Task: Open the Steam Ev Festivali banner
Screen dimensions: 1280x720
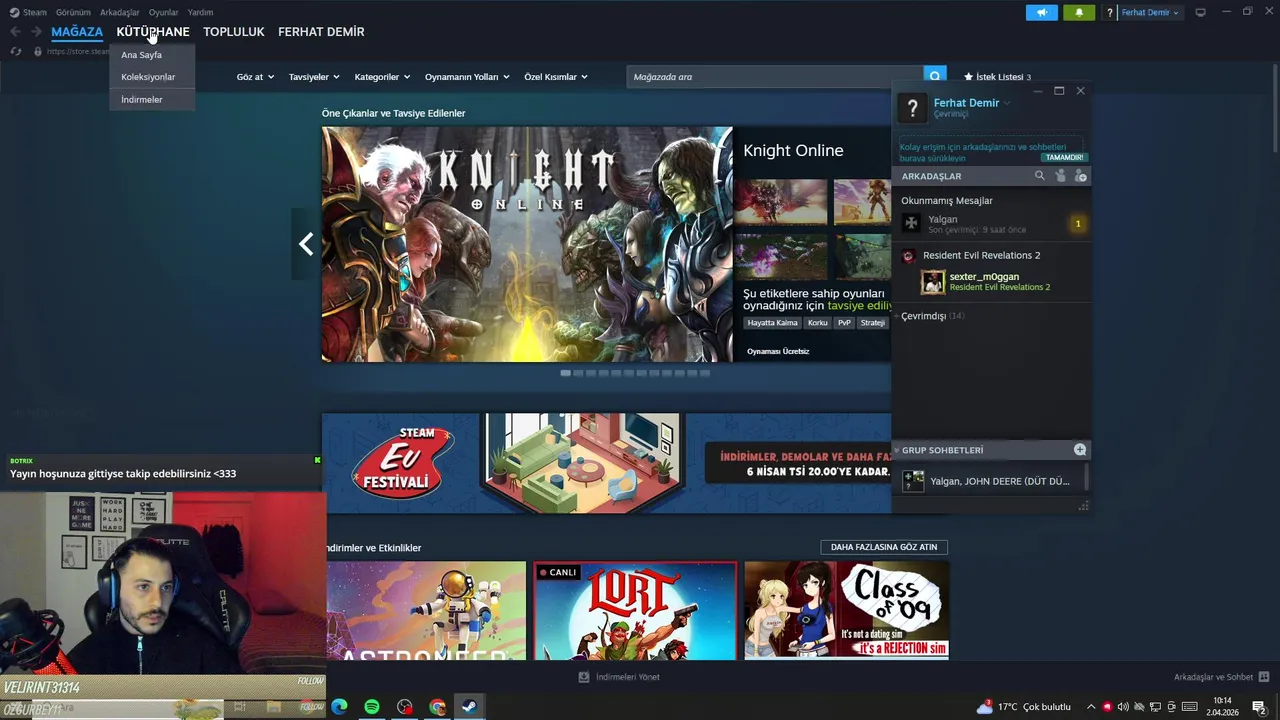Action: (606, 463)
